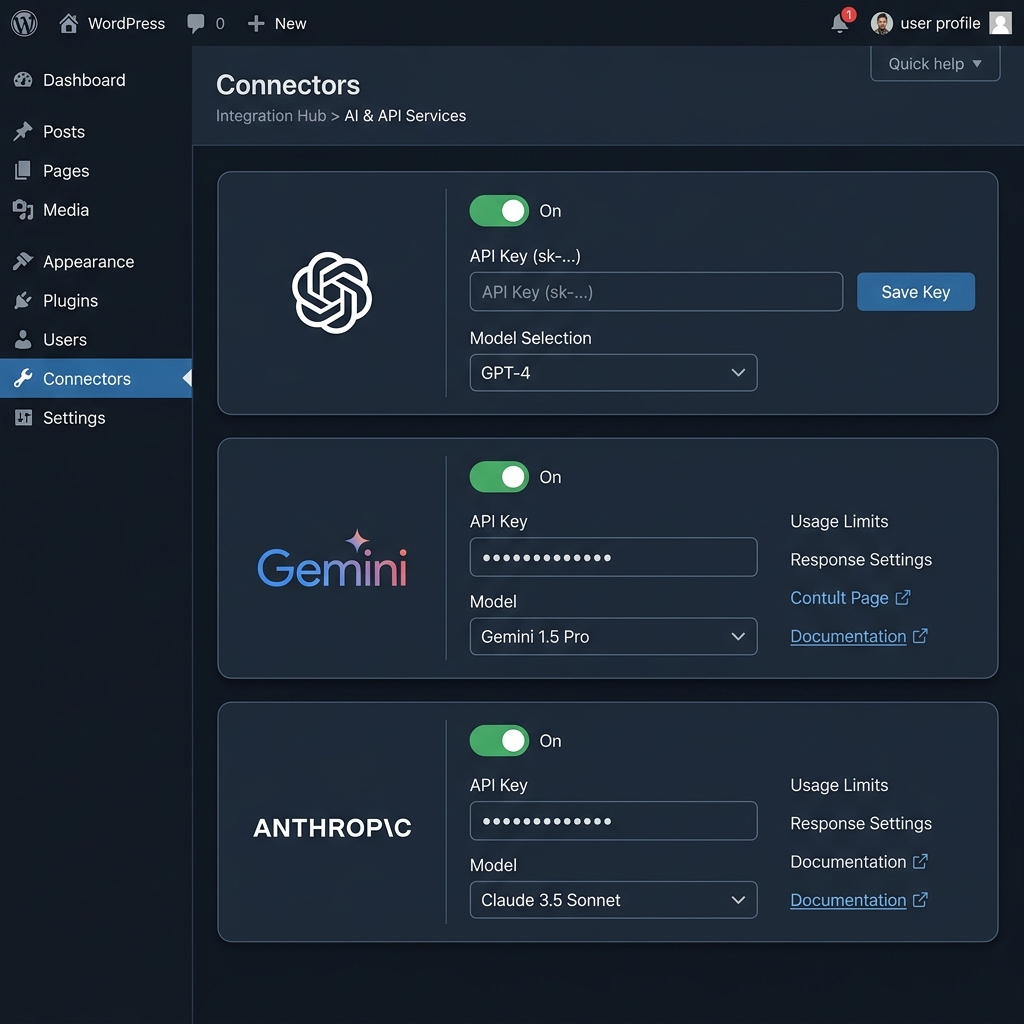Toggle off the OpenAI connector switch
The image size is (1024, 1024).
click(x=499, y=210)
